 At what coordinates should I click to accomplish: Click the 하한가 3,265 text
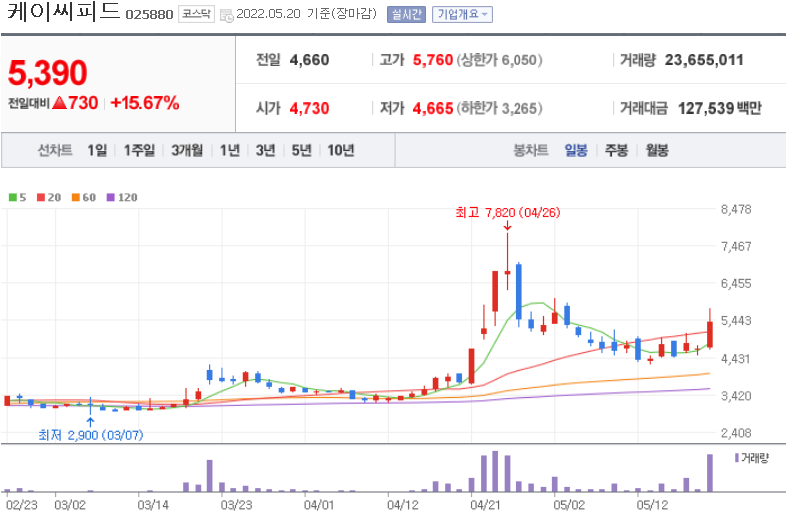(499, 108)
